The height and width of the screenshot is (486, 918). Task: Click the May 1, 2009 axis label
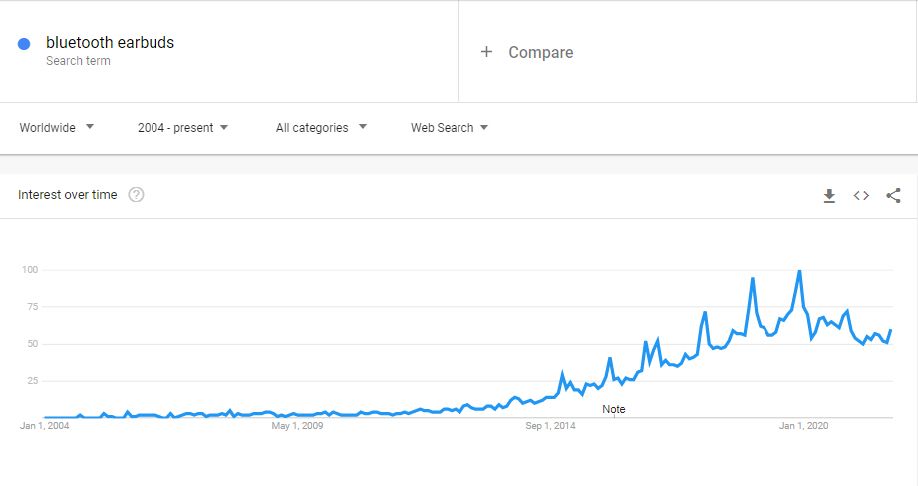click(x=297, y=426)
